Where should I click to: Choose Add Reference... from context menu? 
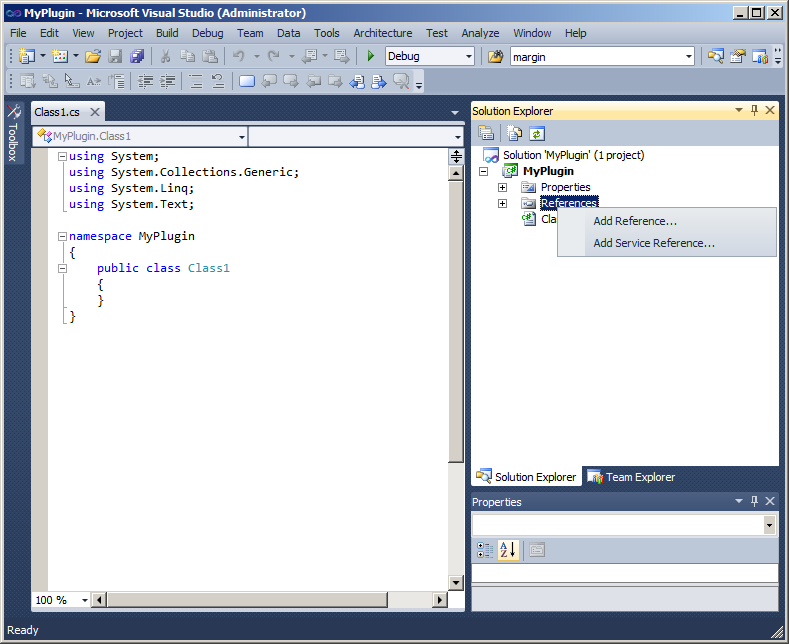(667, 221)
